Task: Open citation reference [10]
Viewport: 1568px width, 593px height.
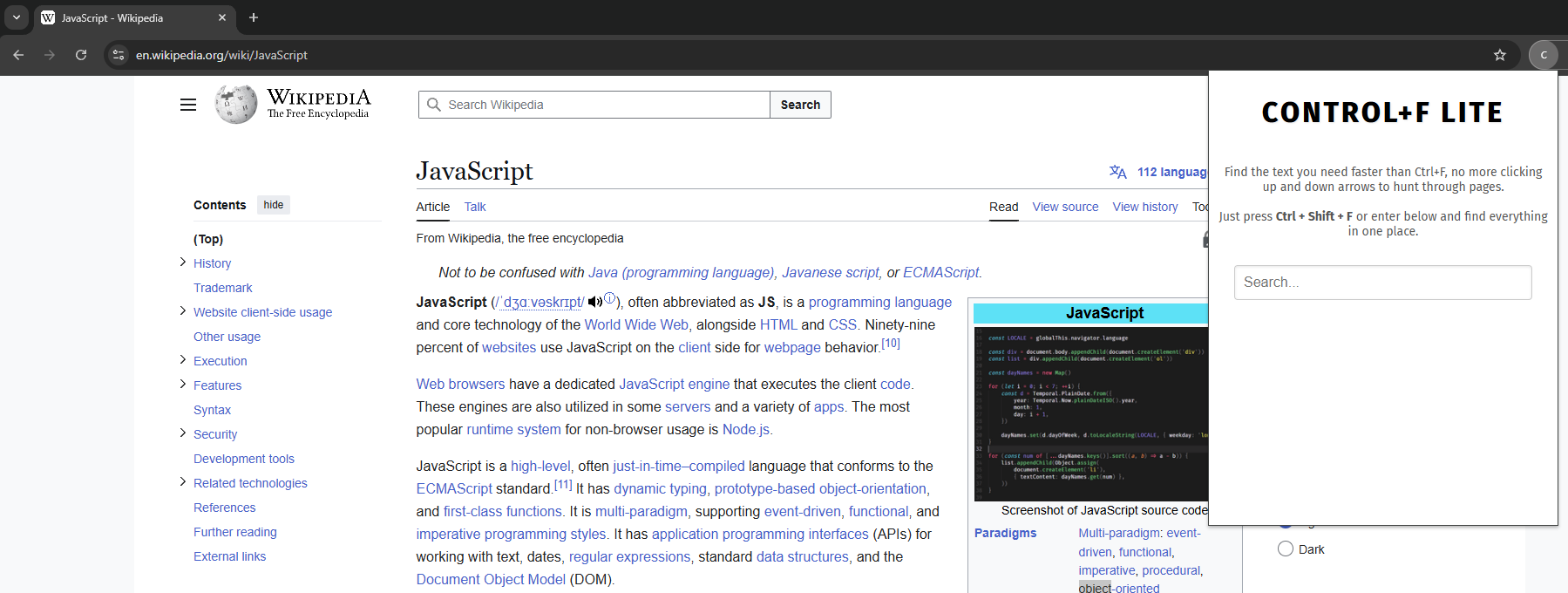Action: tap(891, 344)
